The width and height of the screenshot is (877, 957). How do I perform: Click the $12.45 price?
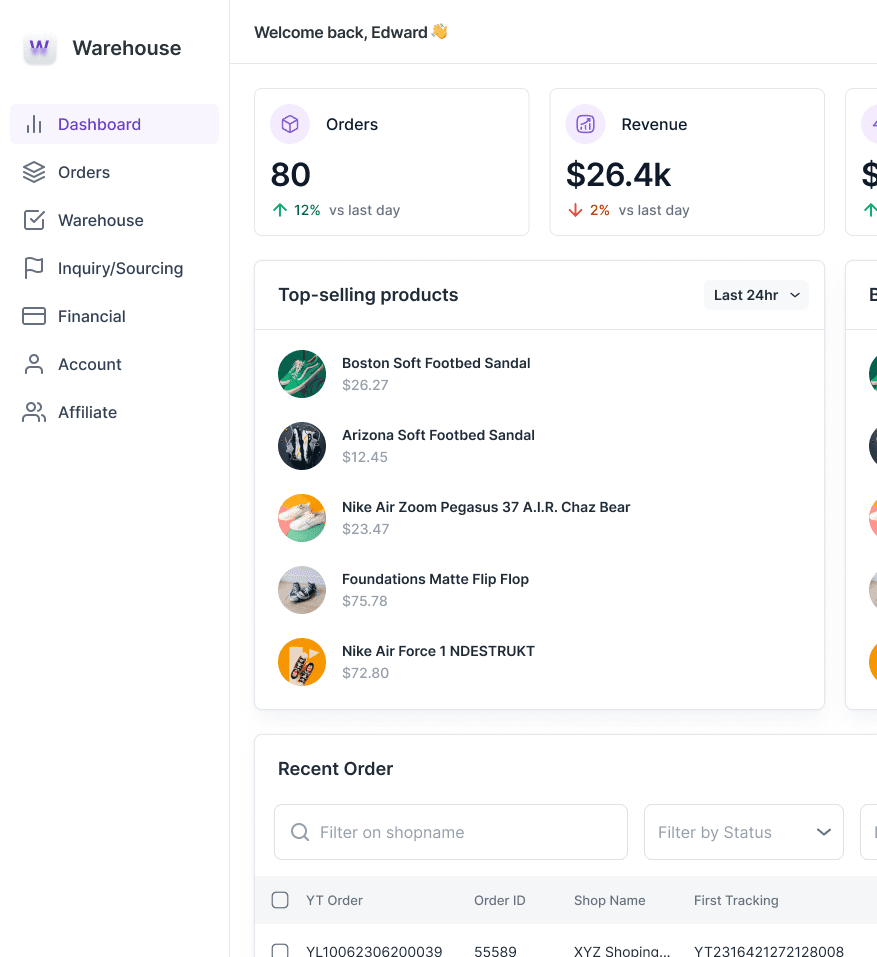365,457
